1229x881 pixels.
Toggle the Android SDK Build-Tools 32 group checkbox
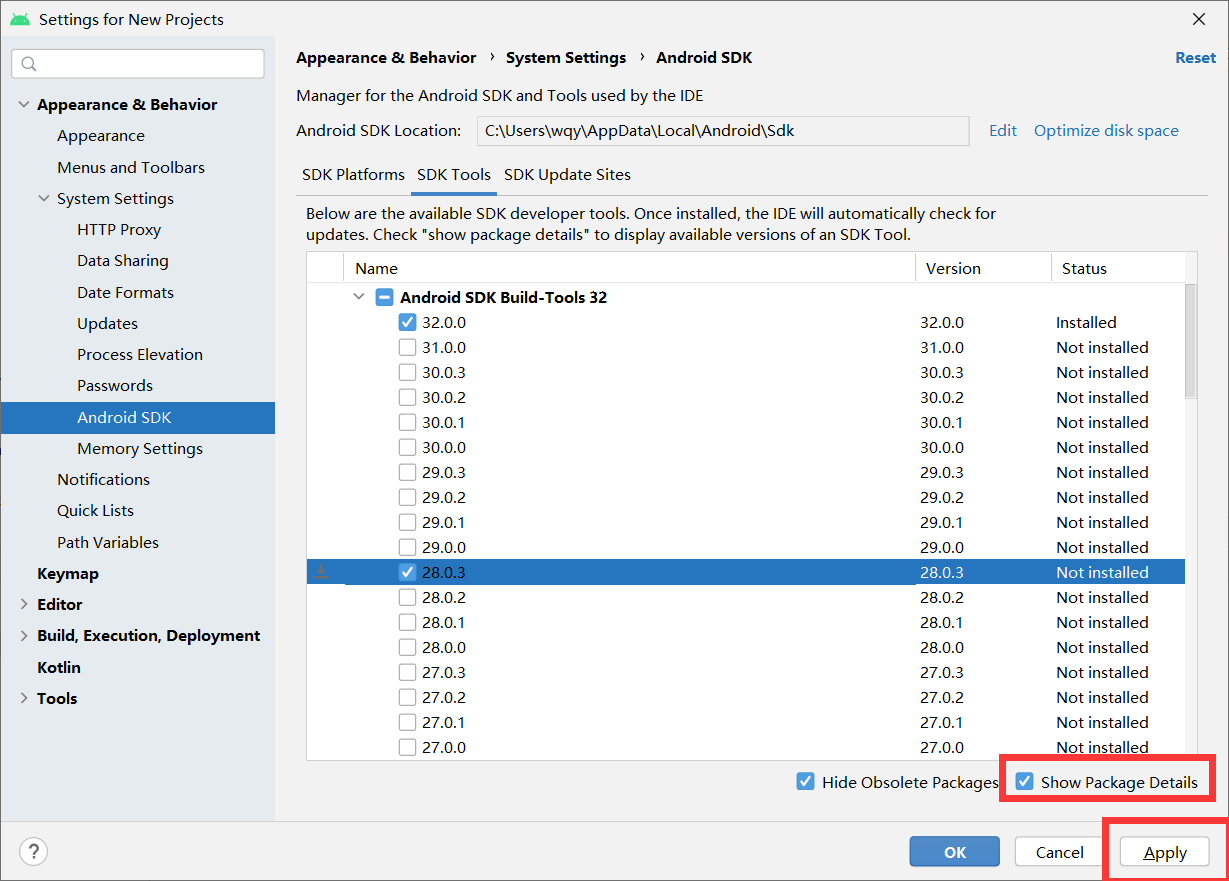pos(384,297)
